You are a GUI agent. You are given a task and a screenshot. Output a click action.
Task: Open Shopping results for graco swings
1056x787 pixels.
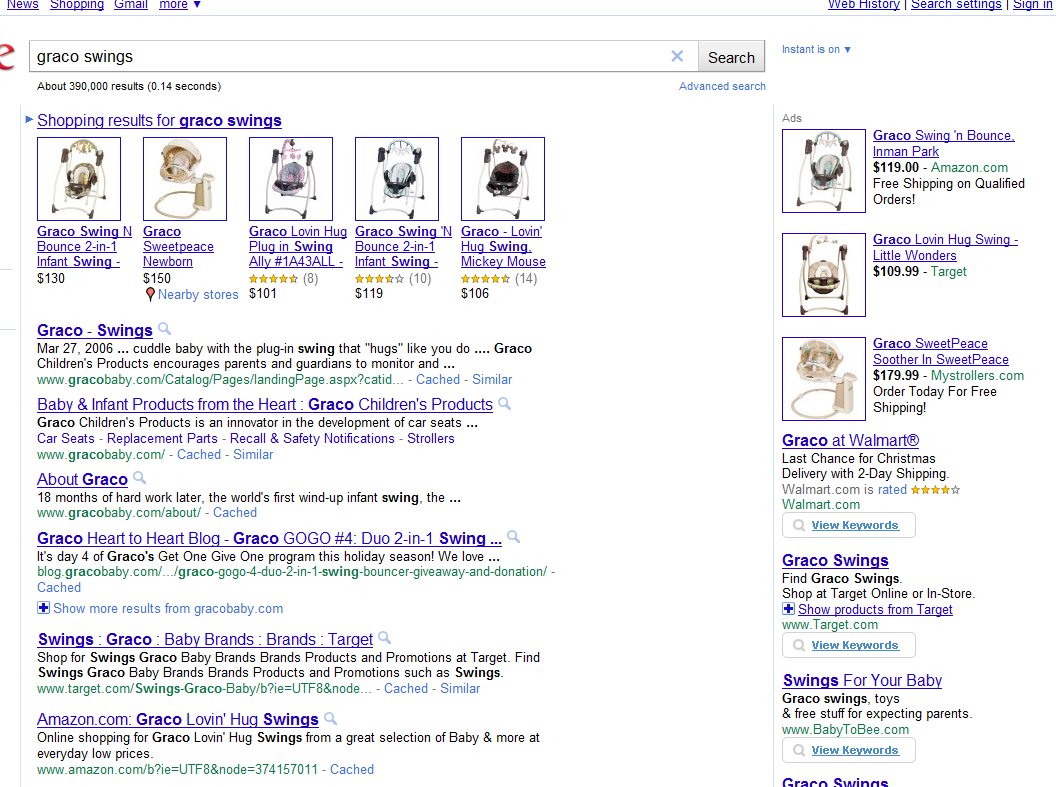coord(159,121)
